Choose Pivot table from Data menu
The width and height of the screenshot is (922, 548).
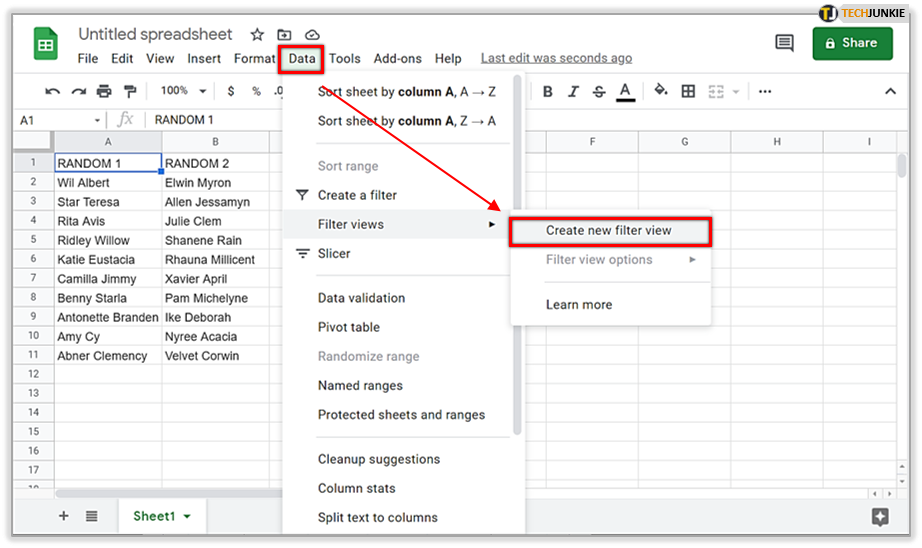click(x=349, y=327)
